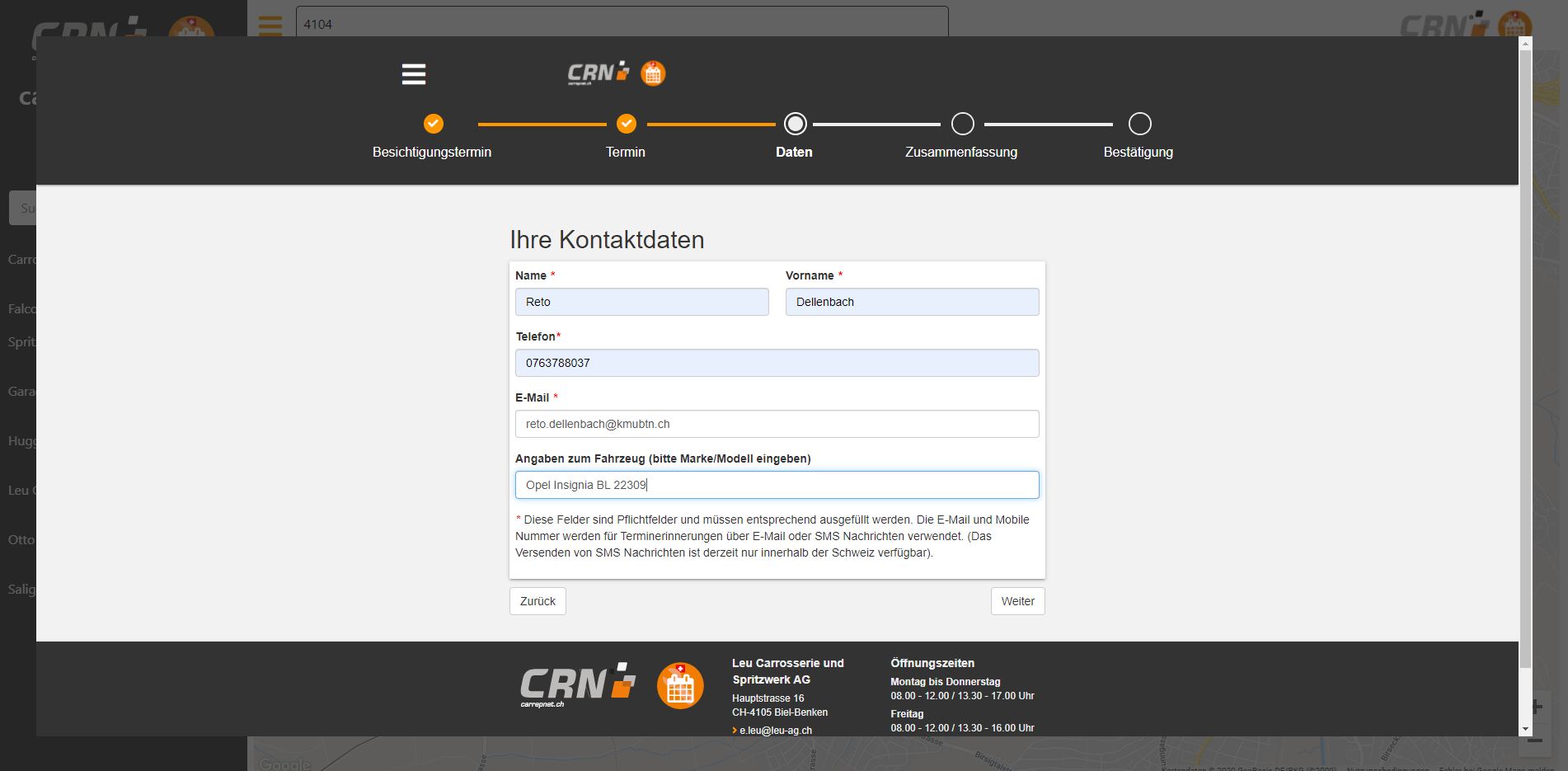1568x771 pixels.
Task: Click the completed Termin step checkmark
Action: coord(626,124)
